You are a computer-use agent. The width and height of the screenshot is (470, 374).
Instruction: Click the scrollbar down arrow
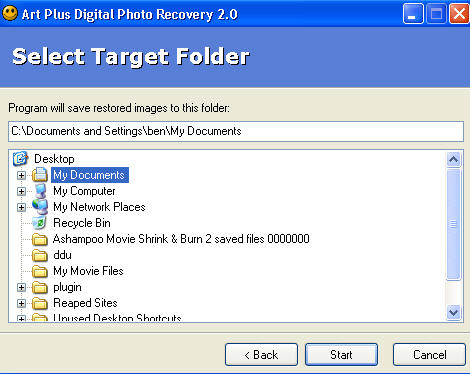tap(453, 312)
